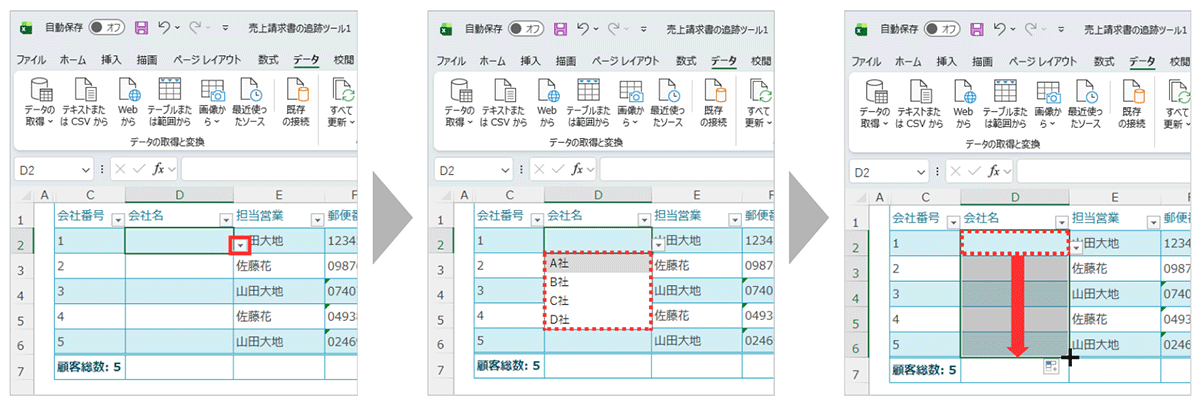Image resolution: width=1200 pixels, height=400 pixels.
Task: Choose D社 in the company dropdown list
Action: (x=558, y=319)
